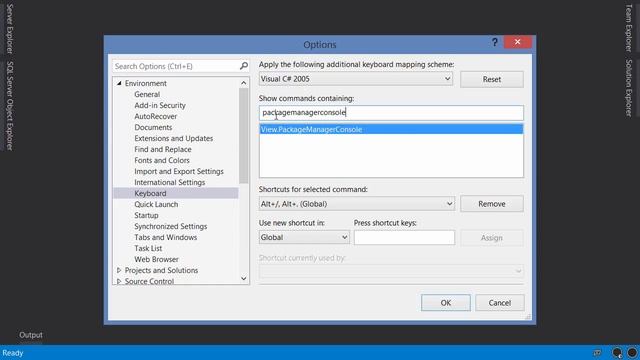Switch to the Output tab
The image size is (640, 360).
point(31,335)
